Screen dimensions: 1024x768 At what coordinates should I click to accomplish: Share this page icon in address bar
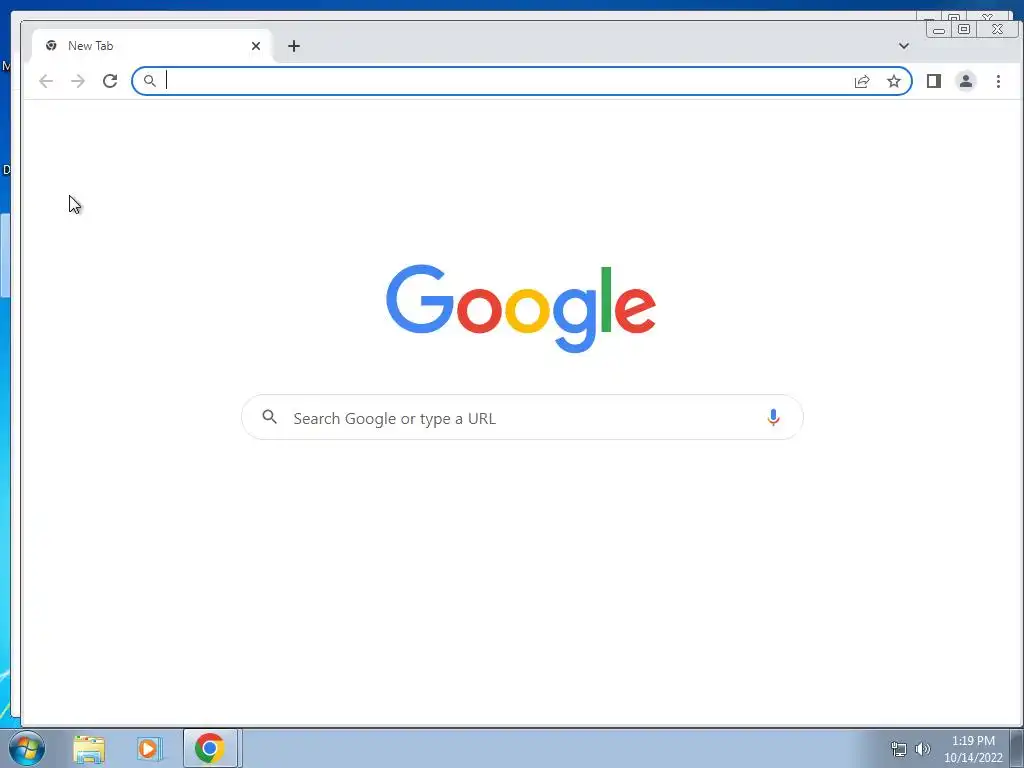click(862, 81)
